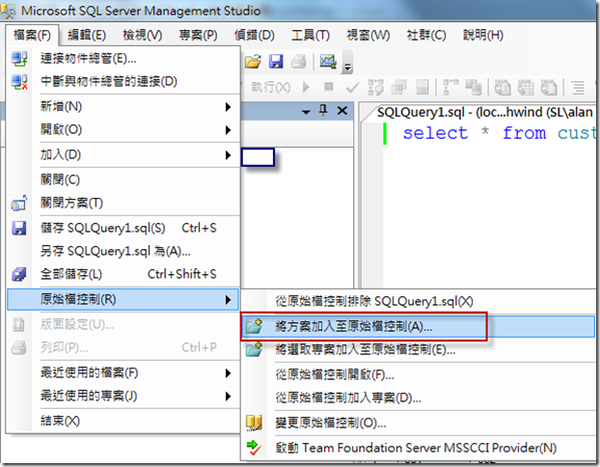Select 中斷與物件總管的連接(D) menu entry

click(123, 82)
